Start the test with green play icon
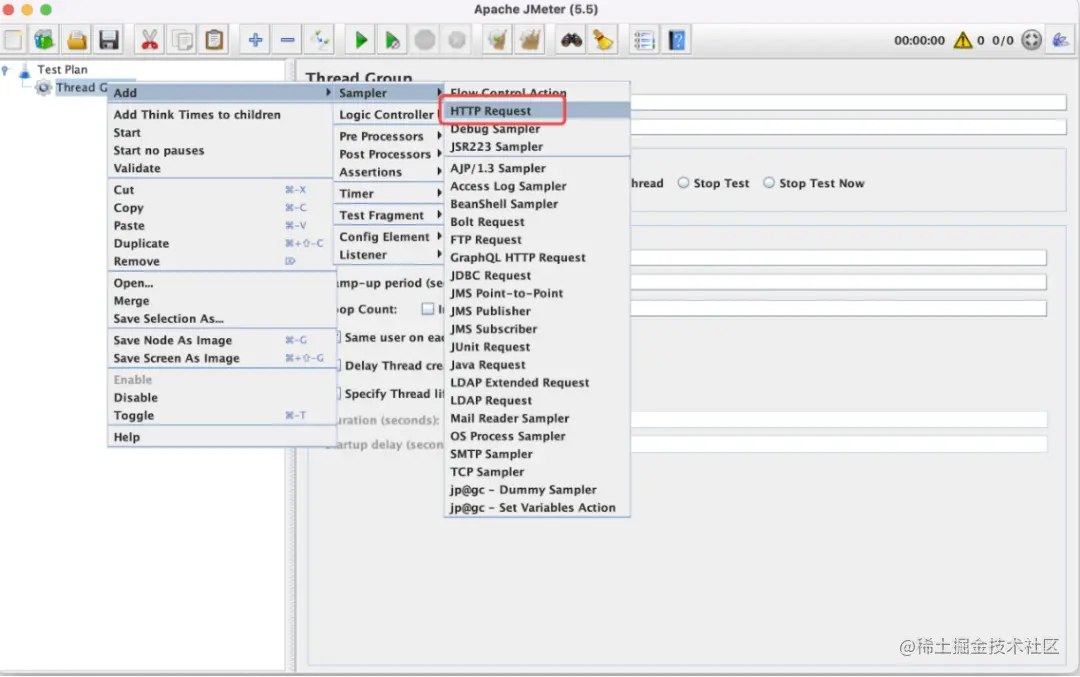The image size is (1080, 677). click(x=360, y=40)
